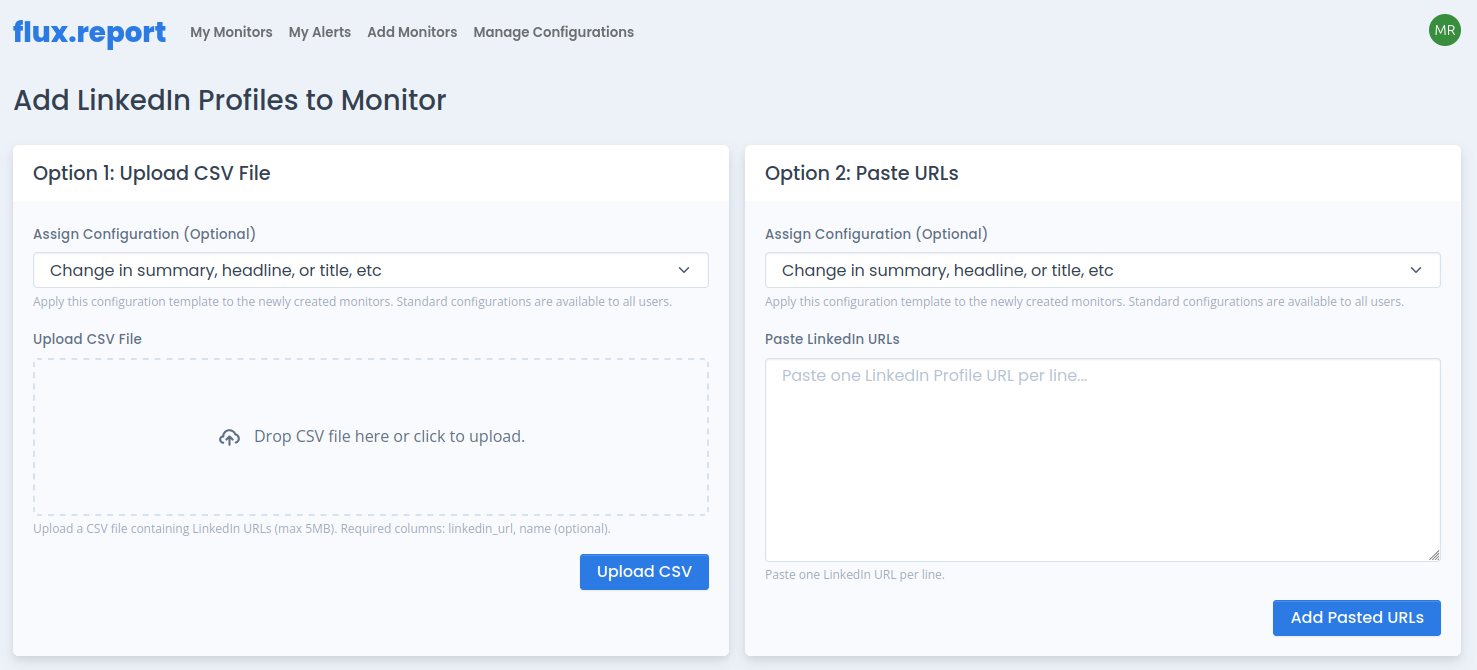
Task: Navigate to My Monitors
Action: pyautogui.click(x=231, y=32)
